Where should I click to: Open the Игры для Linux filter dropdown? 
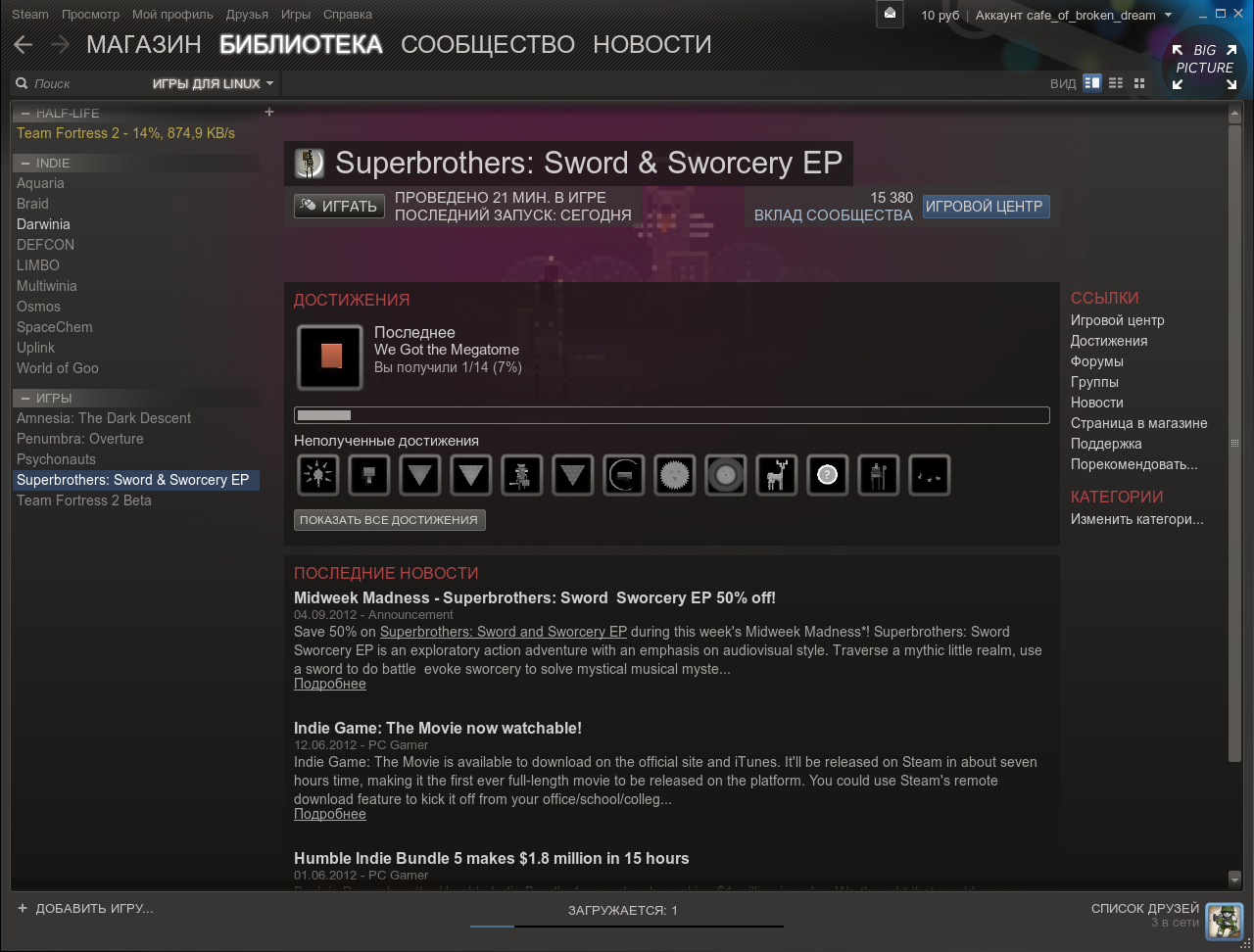[x=213, y=84]
